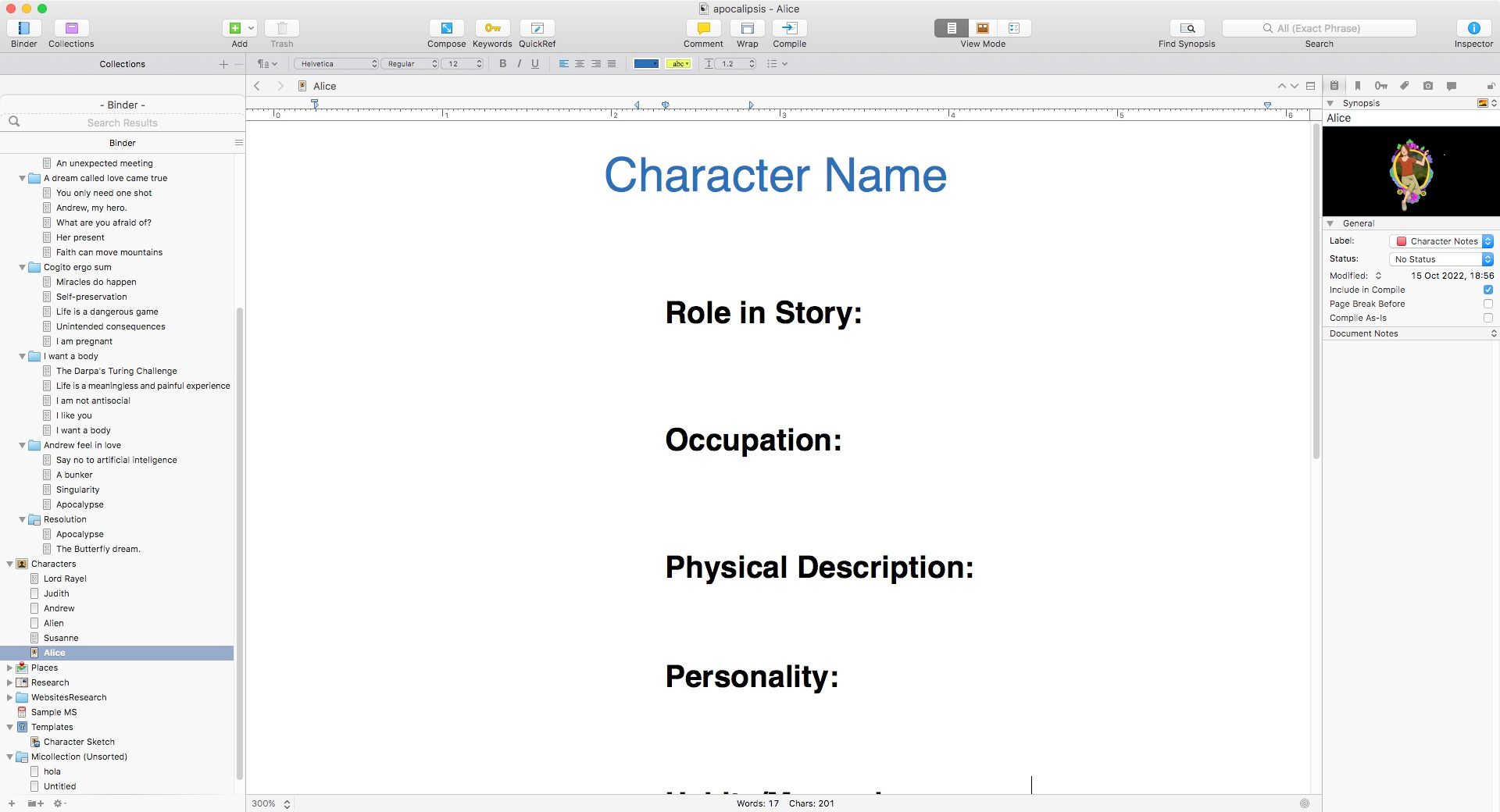Open the text color swatch picker
The width and height of the screenshot is (1500, 812).
[646, 64]
